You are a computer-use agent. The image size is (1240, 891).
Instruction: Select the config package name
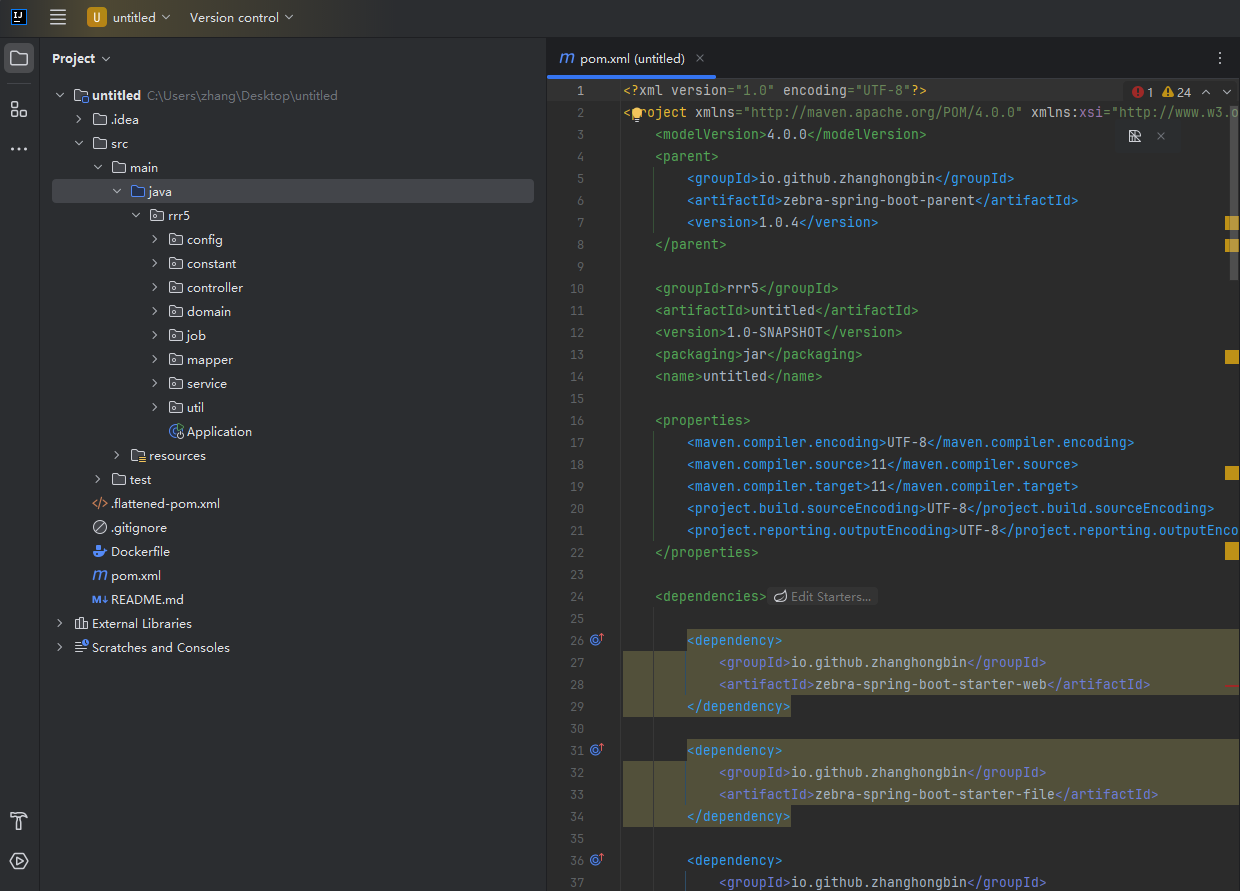205,240
